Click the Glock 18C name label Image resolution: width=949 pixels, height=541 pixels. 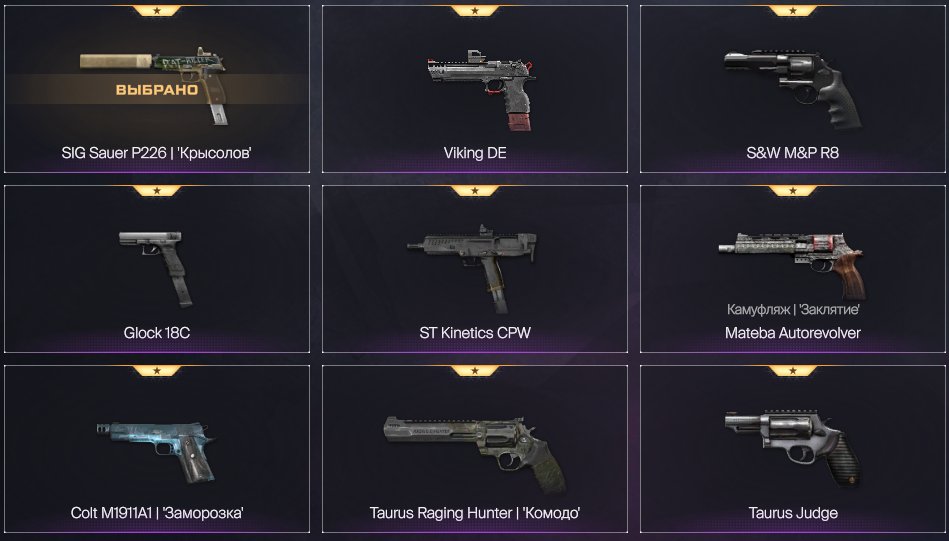pyautogui.click(x=157, y=333)
